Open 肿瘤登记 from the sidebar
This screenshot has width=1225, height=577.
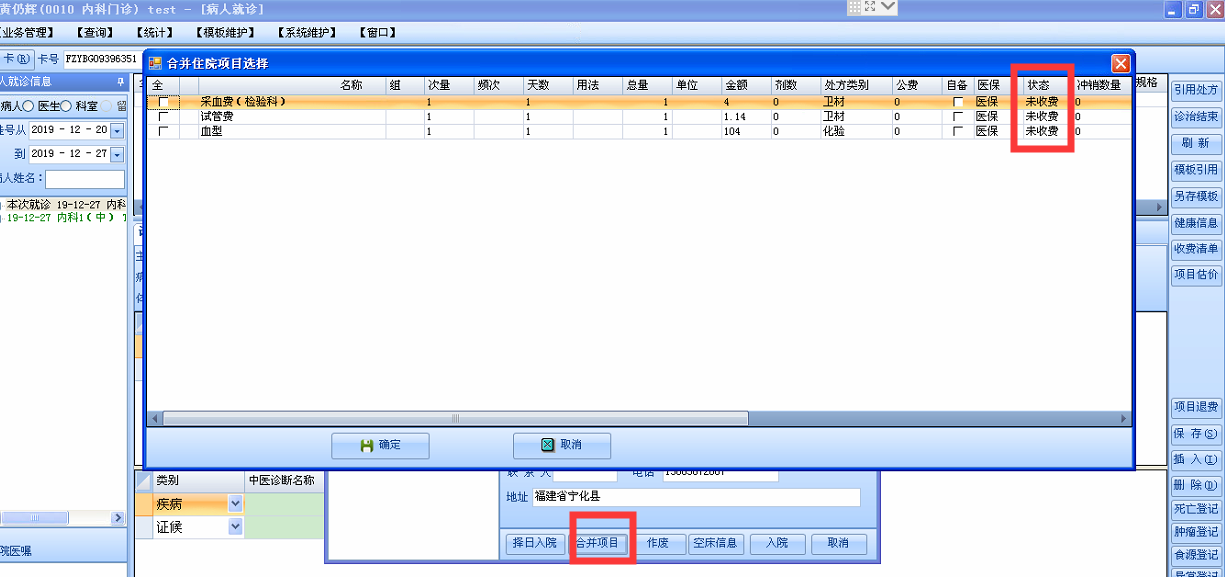pyautogui.click(x=1196, y=532)
